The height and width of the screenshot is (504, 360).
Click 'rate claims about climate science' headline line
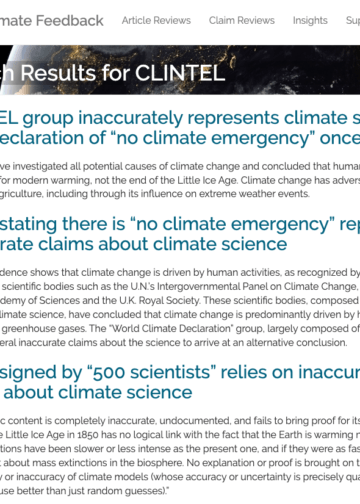click(143, 244)
